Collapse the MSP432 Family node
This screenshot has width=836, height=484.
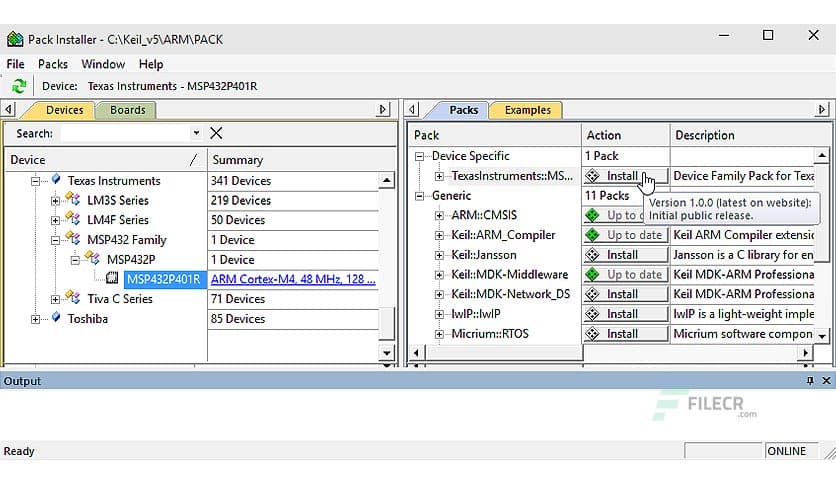[x=55, y=240]
